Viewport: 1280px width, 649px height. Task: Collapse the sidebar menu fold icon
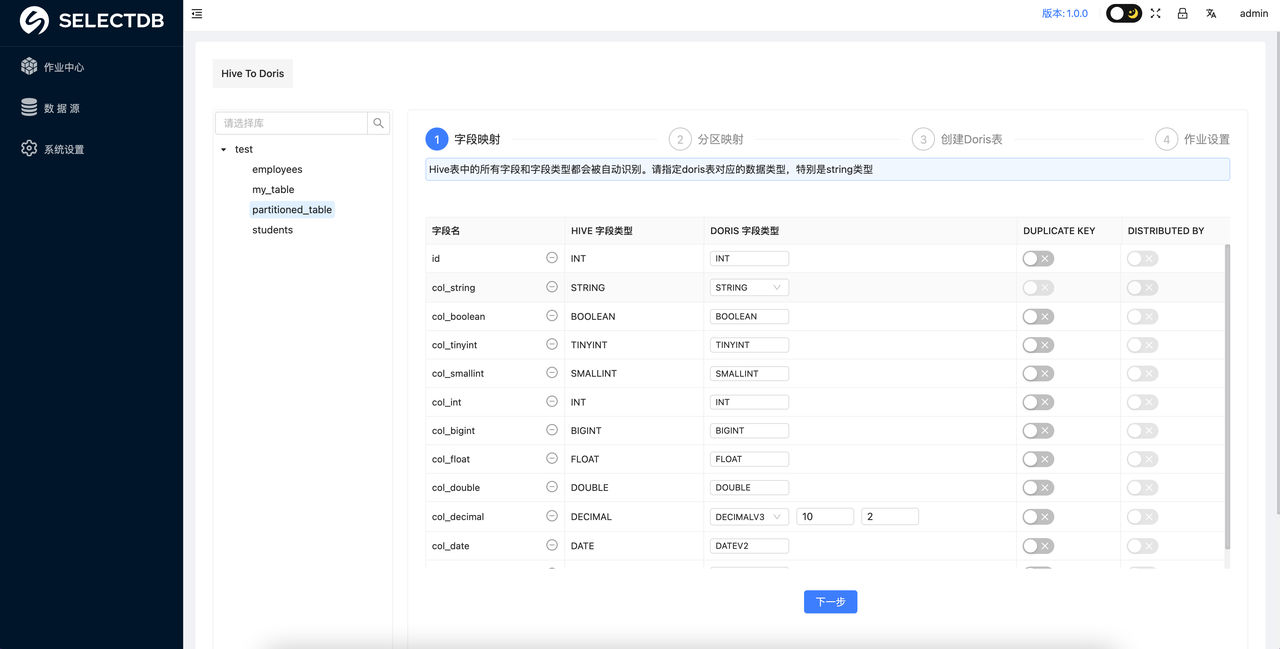[x=197, y=14]
